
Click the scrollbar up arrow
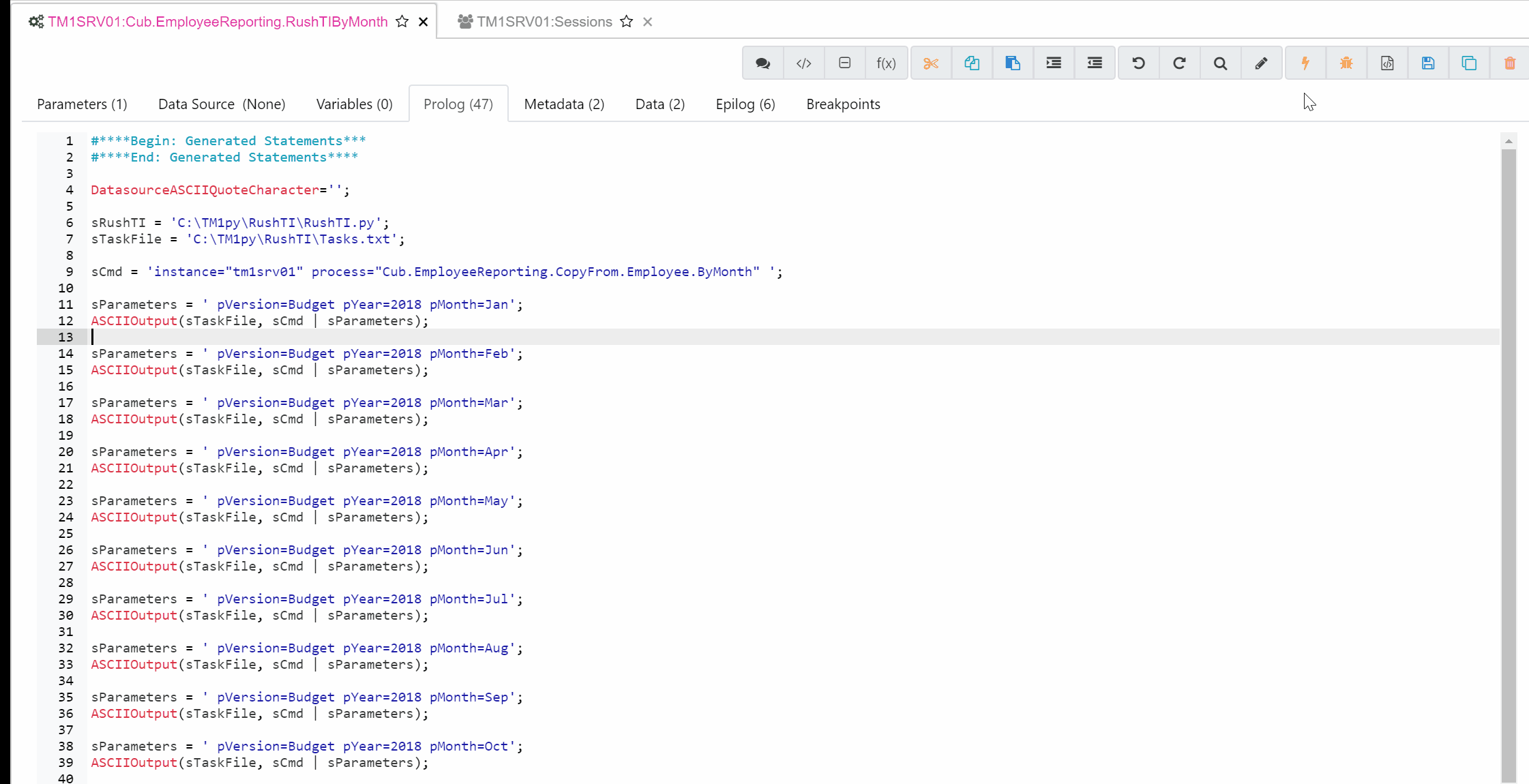click(x=1509, y=141)
